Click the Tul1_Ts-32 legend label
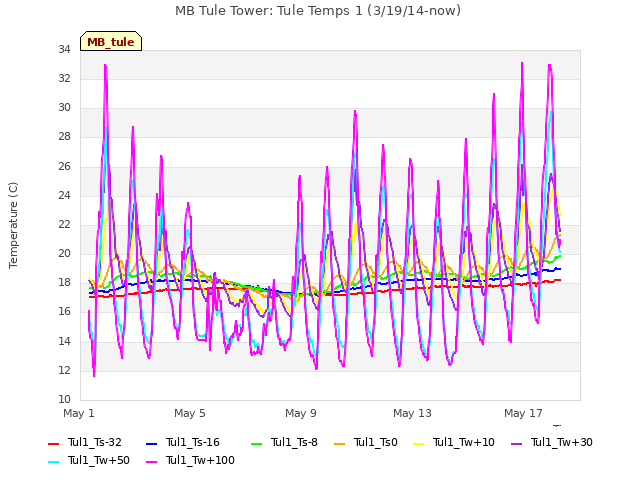 (x=95, y=442)
